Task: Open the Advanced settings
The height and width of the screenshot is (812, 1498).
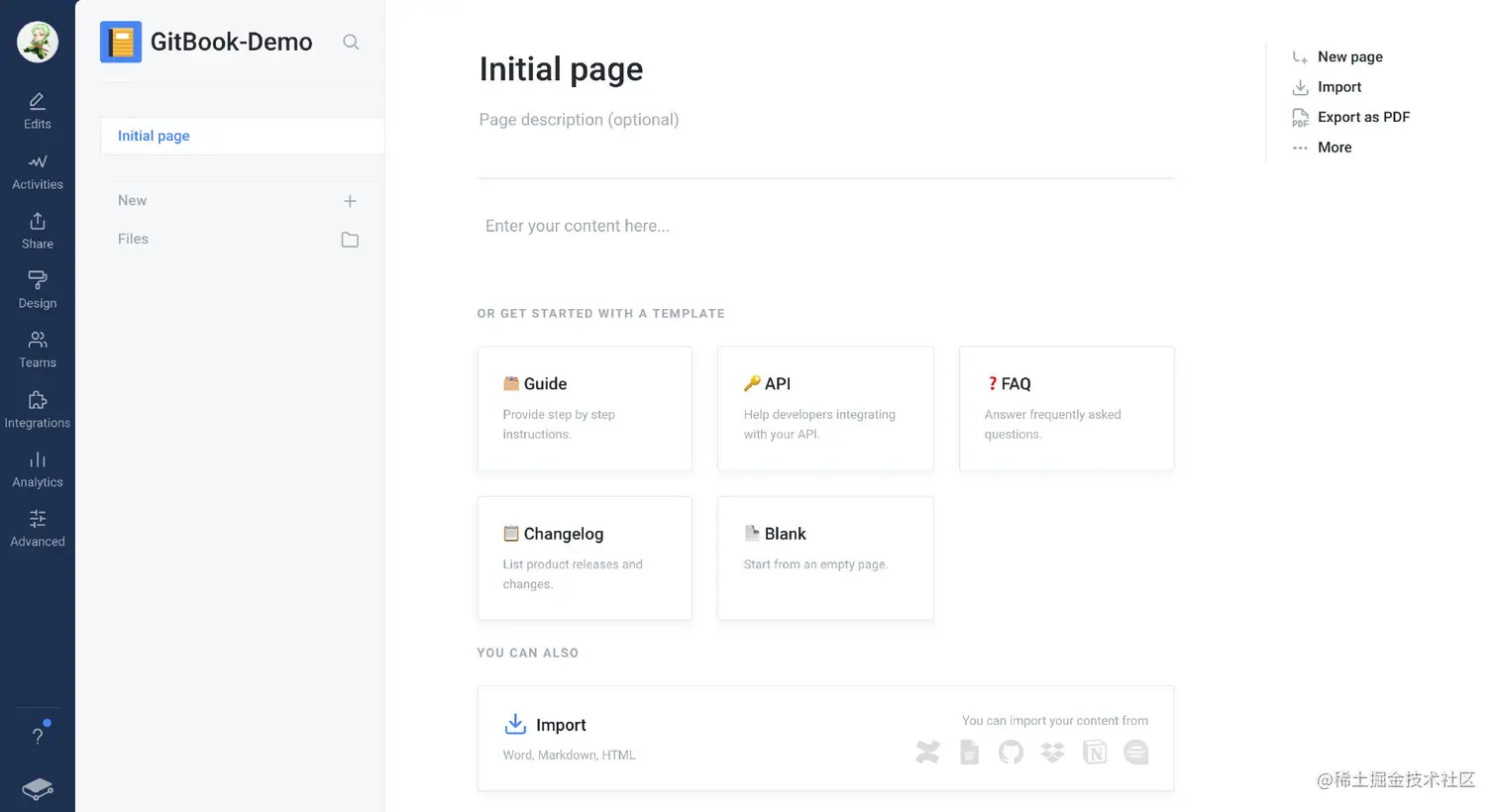Action: [x=38, y=529]
